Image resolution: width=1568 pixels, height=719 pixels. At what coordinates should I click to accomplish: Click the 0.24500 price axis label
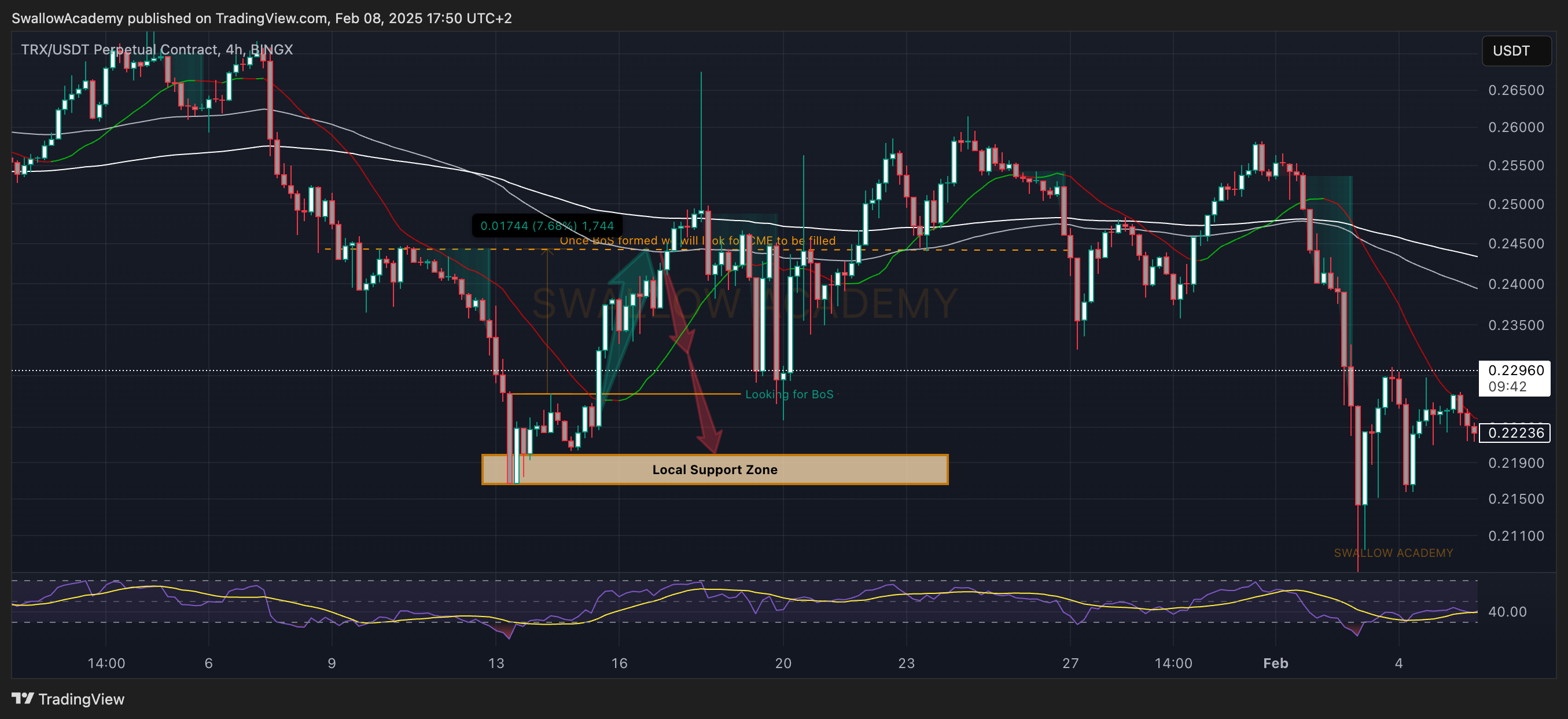tap(1516, 244)
